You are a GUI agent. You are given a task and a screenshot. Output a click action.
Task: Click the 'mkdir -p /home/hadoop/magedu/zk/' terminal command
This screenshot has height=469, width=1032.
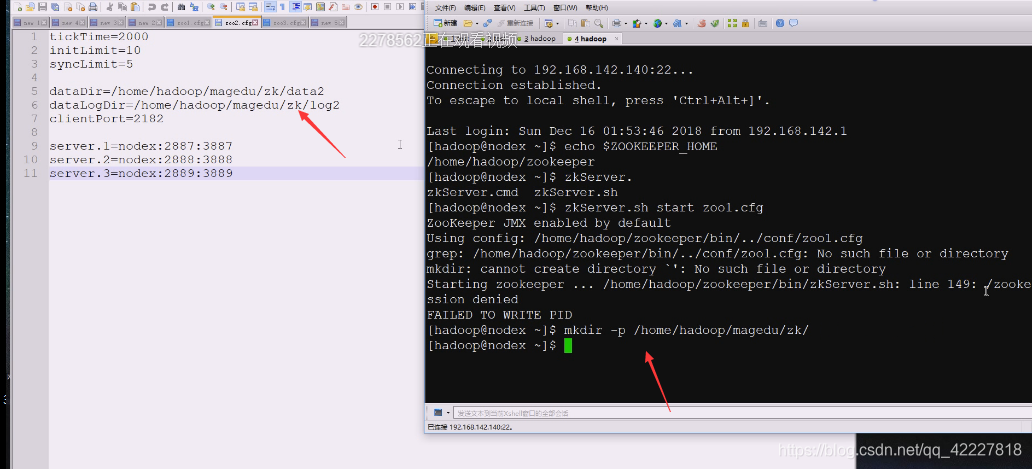[686, 330]
